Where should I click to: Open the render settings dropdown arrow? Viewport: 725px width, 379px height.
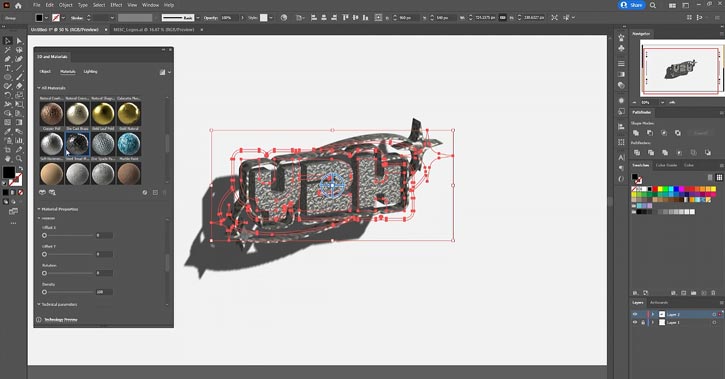pyautogui.click(x=170, y=72)
